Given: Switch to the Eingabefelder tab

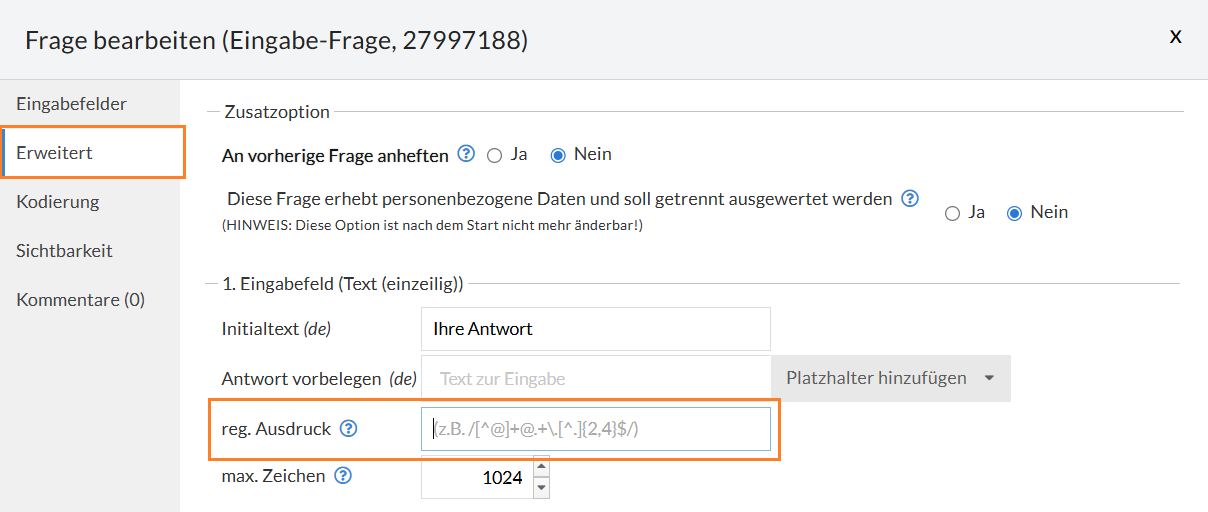Looking at the screenshot, I should point(71,104).
